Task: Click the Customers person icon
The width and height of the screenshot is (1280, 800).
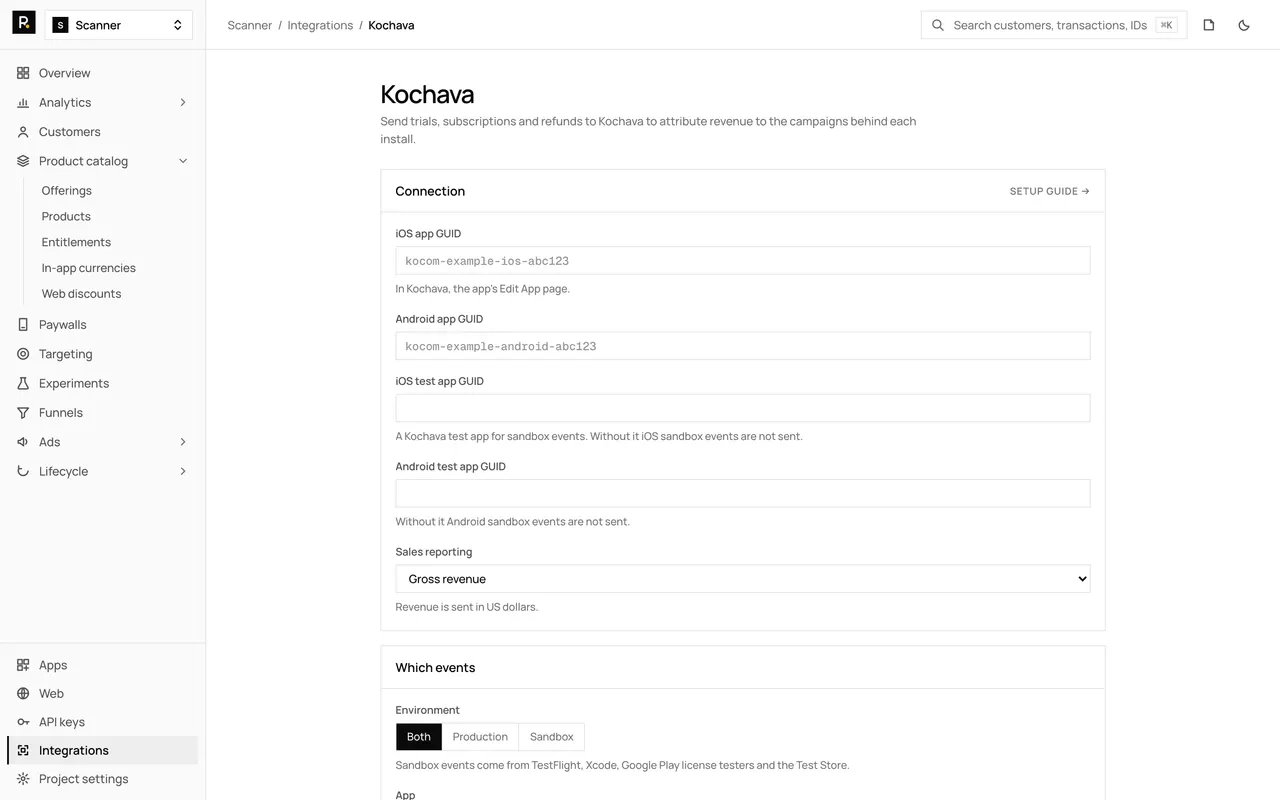Action: point(23,132)
